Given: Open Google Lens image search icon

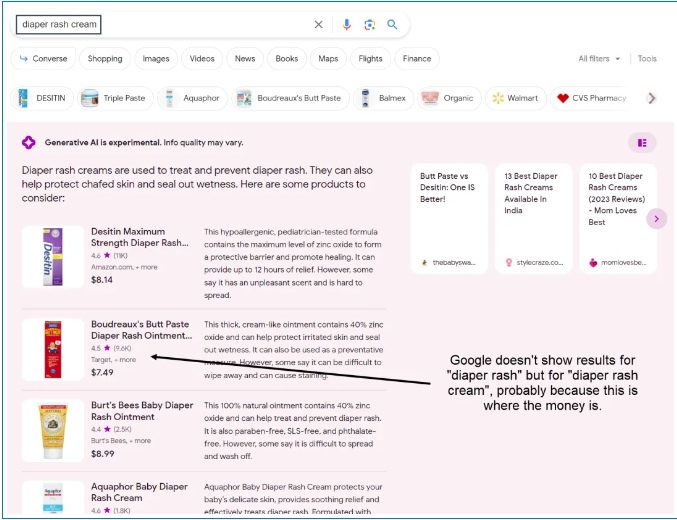Looking at the screenshot, I should point(369,25).
